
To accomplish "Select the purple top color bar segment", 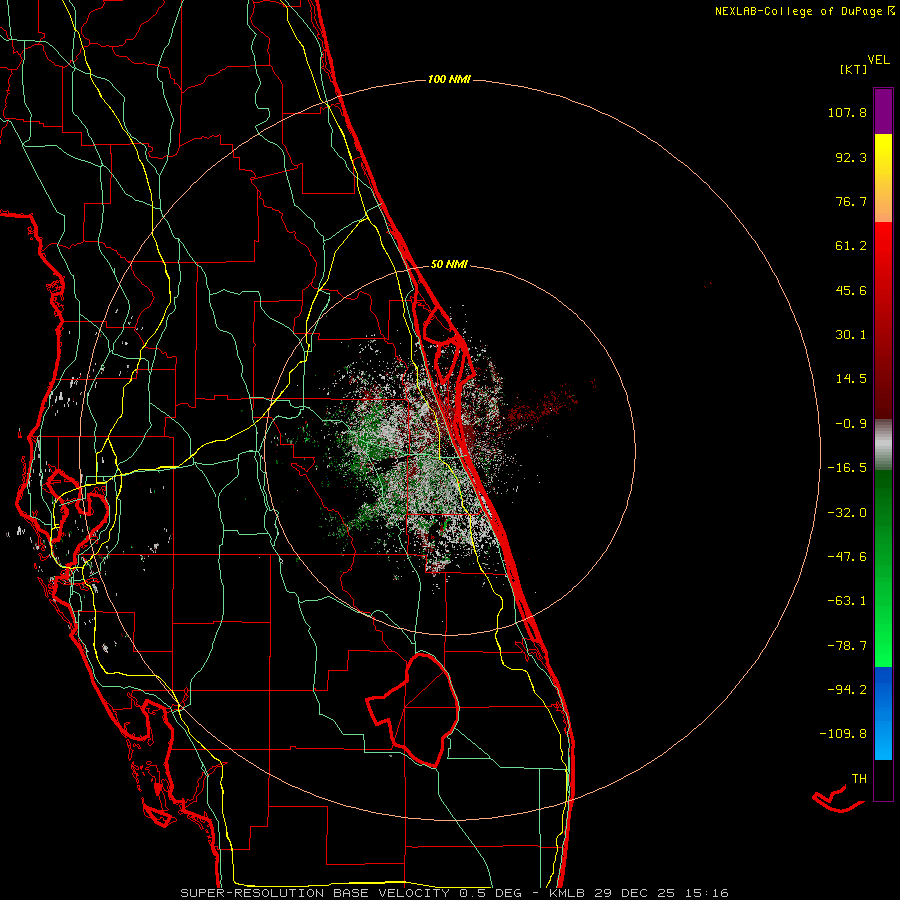I will click(883, 111).
